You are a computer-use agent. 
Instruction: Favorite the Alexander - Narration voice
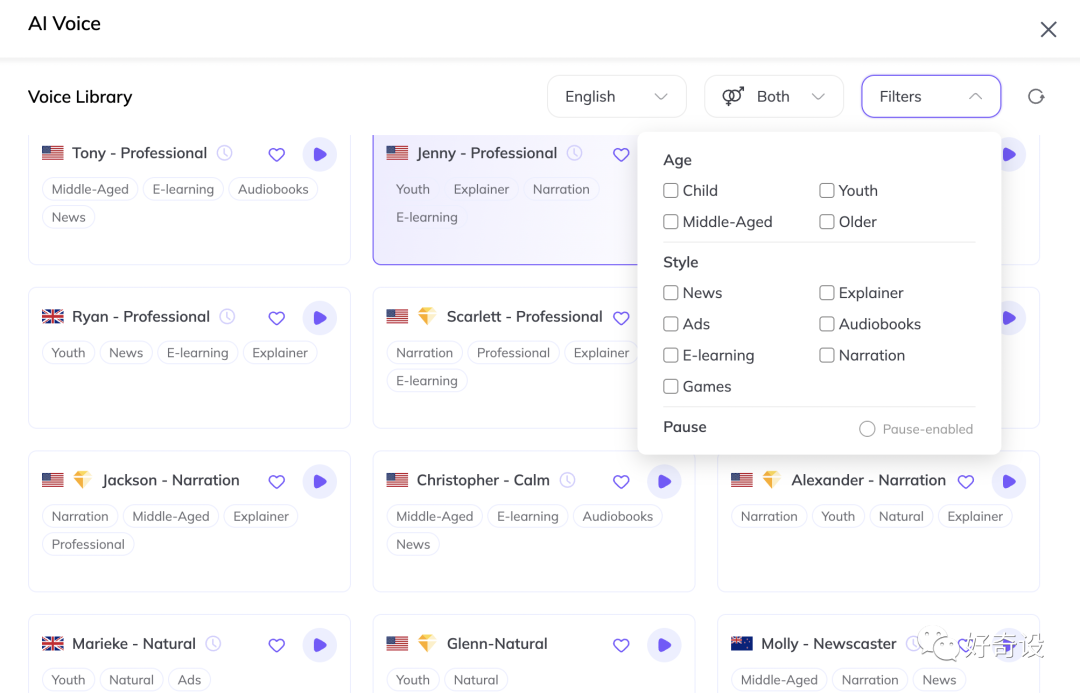966,482
